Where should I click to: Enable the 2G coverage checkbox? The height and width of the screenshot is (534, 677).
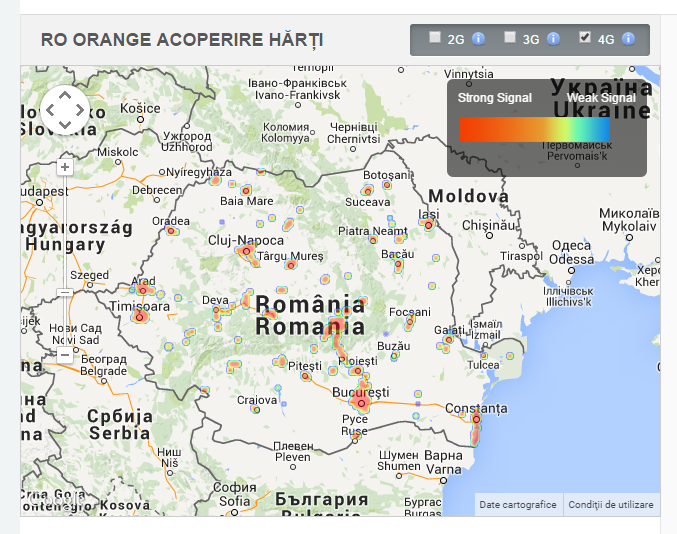coord(435,38)
